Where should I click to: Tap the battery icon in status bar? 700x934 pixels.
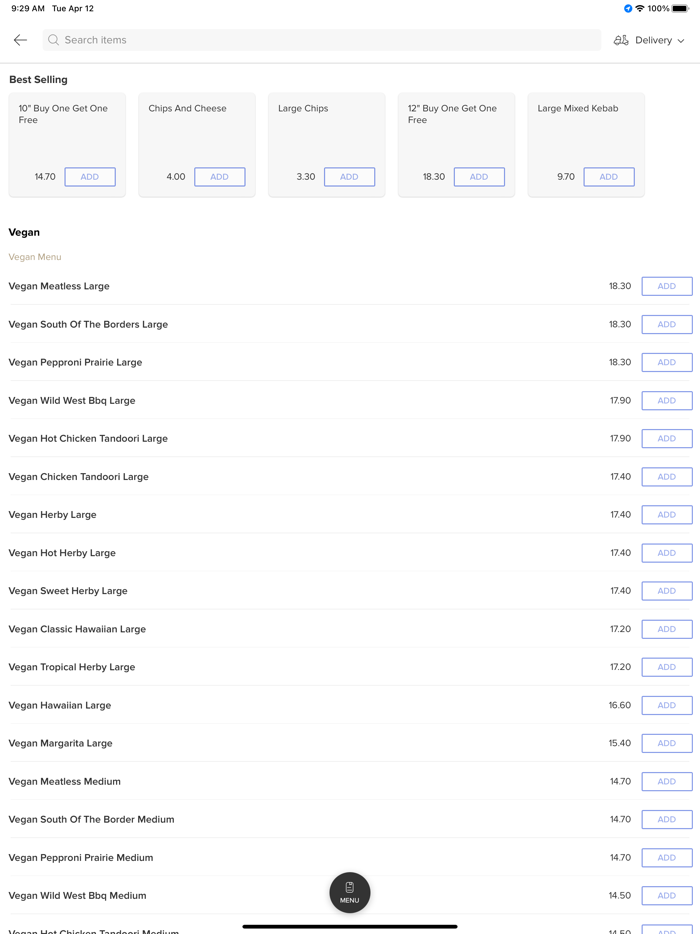click(x=680, y=9)
